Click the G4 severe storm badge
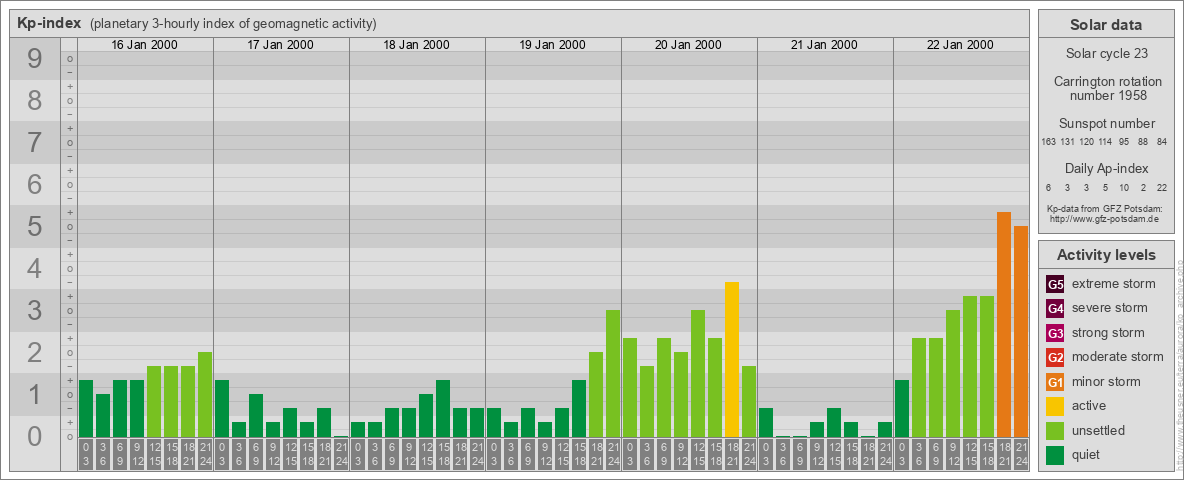 (1056, 309)
